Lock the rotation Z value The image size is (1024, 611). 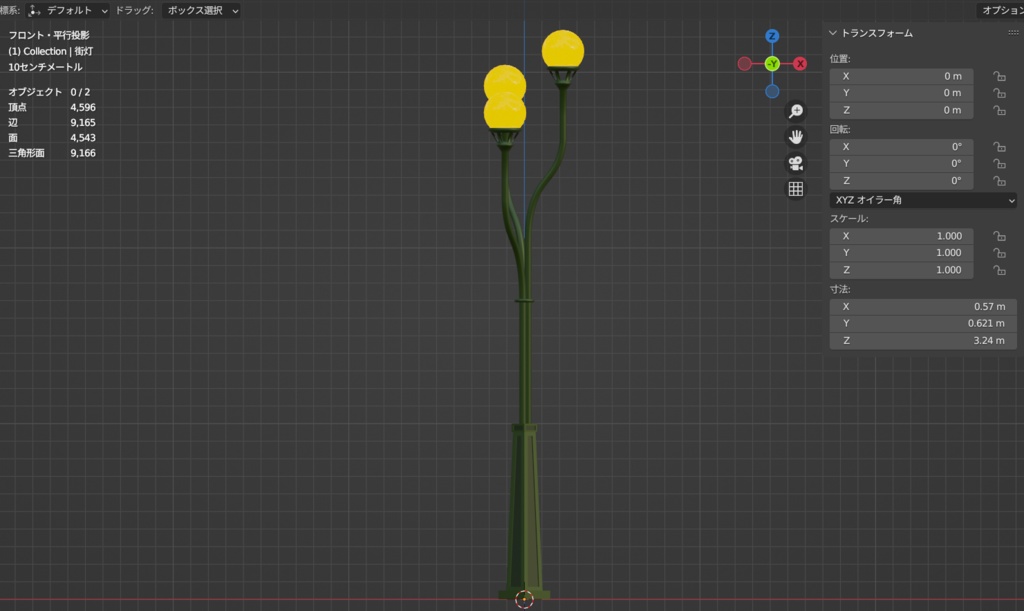pos(999,181)
